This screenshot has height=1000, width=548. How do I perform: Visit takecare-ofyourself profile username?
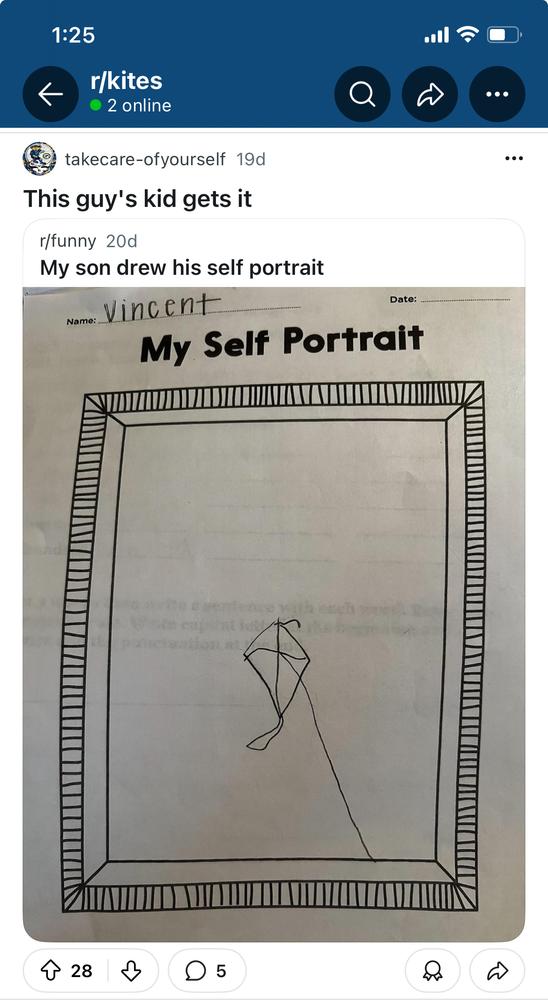tap(145, 159)
